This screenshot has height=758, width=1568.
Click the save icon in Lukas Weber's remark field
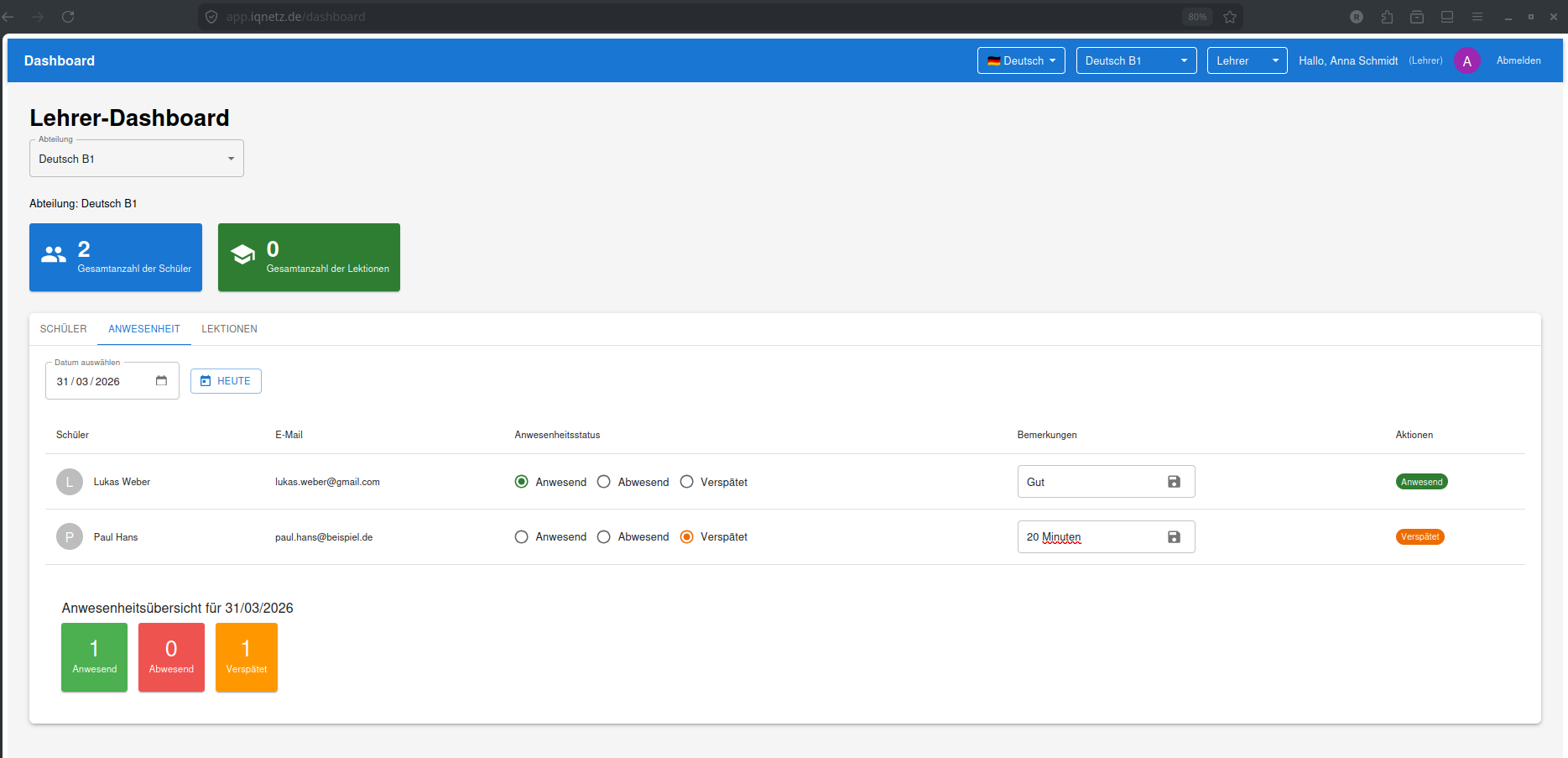pos(1174,482)
